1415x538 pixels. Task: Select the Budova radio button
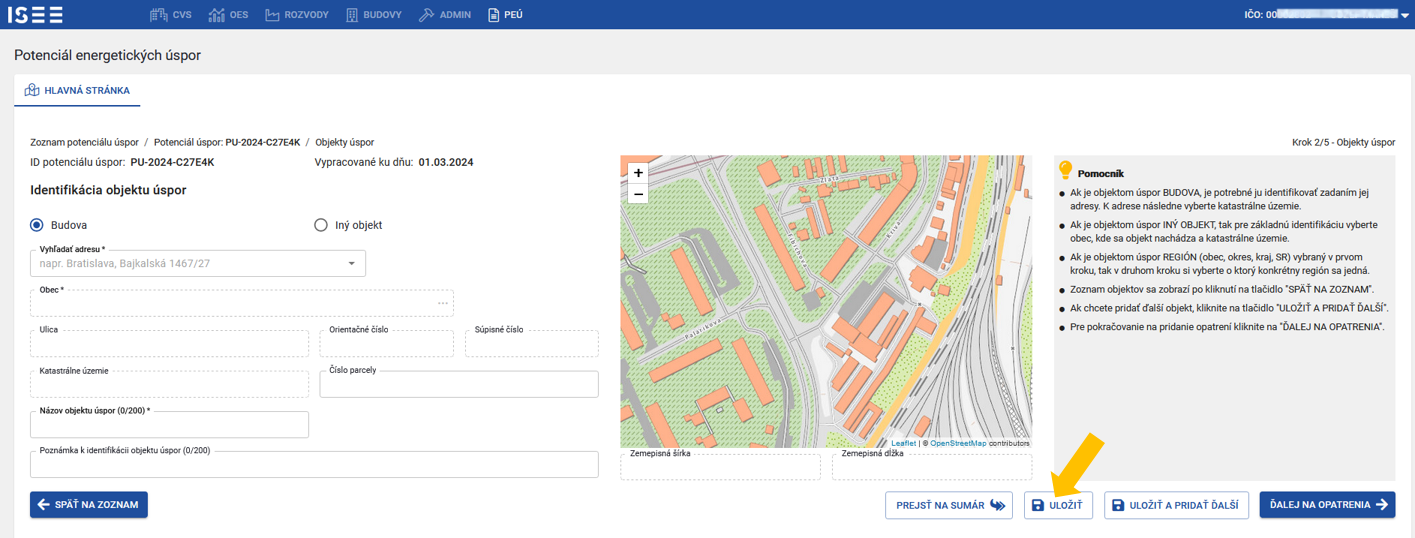38,225
